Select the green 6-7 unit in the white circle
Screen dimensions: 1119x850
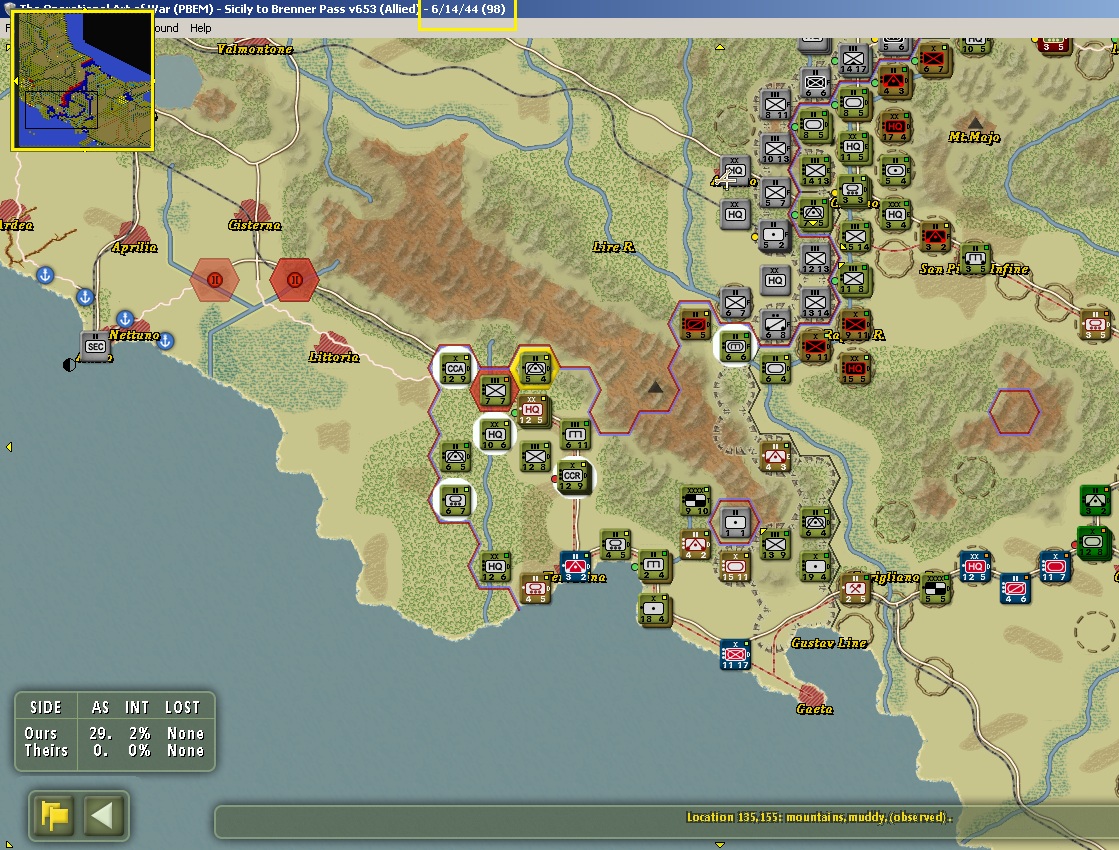455,501
